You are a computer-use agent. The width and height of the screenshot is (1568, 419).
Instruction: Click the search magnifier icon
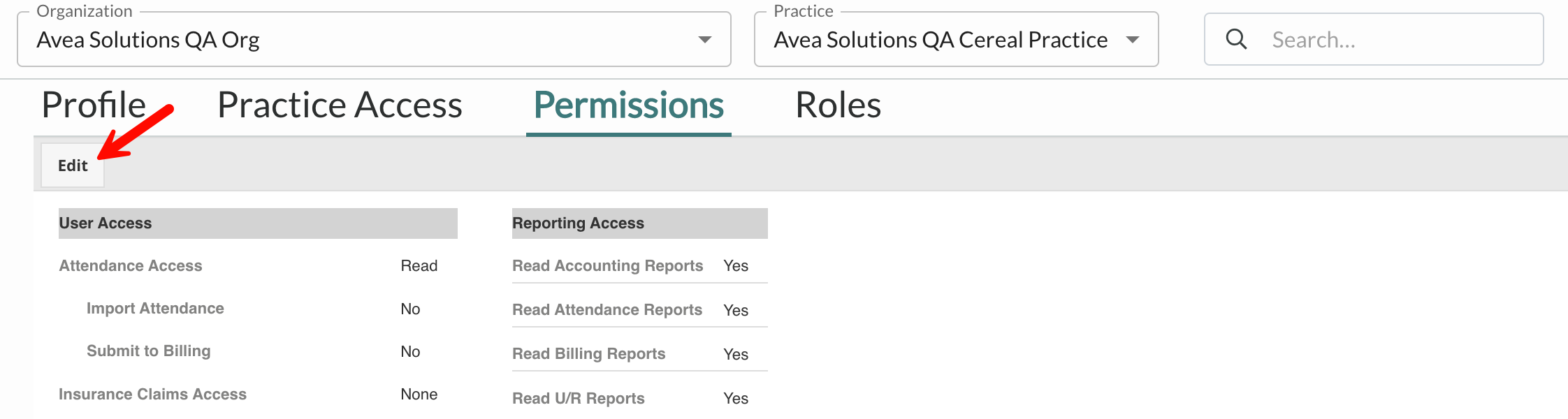pos(1236,39)
